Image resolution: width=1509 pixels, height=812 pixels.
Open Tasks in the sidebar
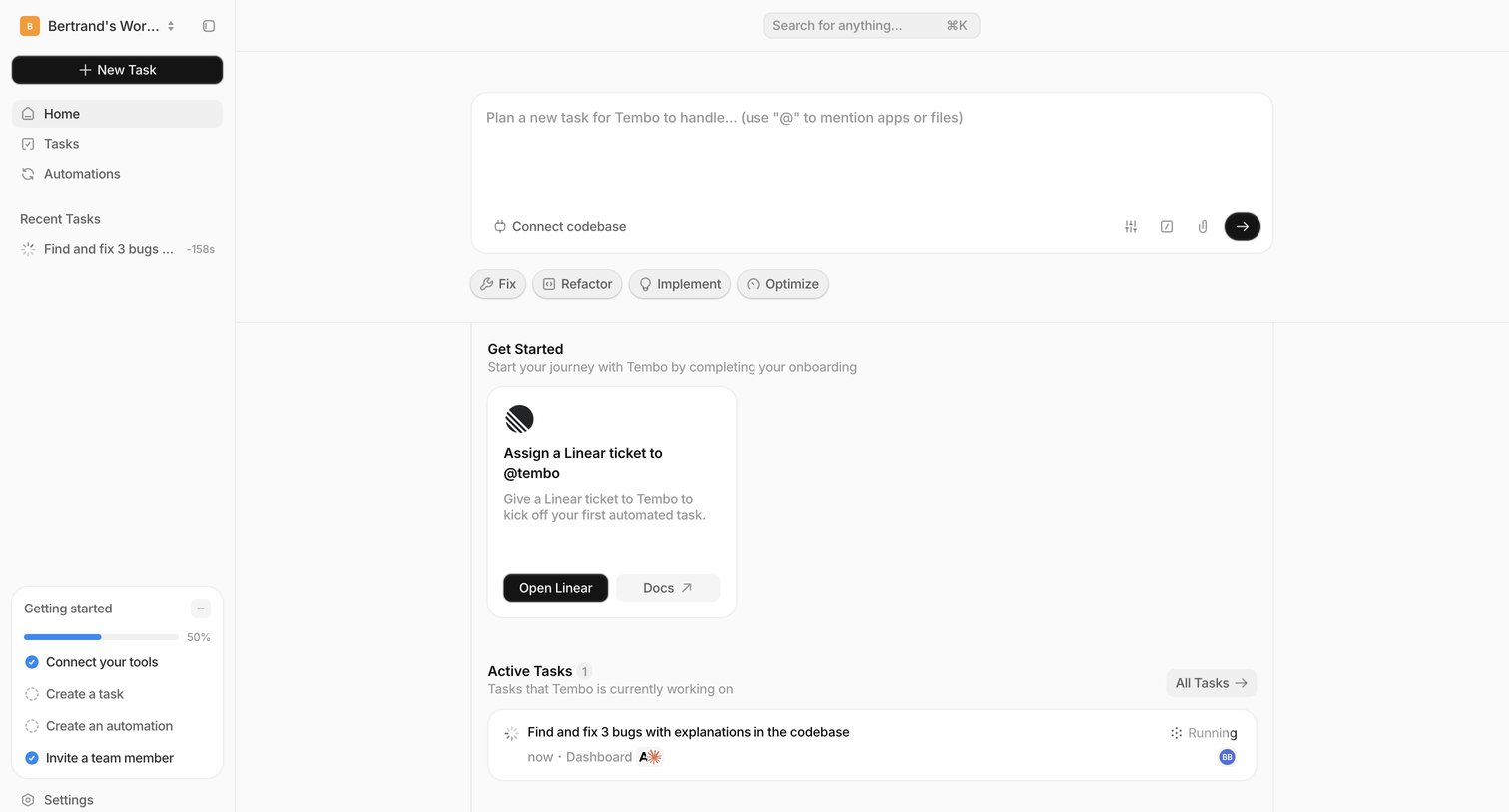click(117, 144)
